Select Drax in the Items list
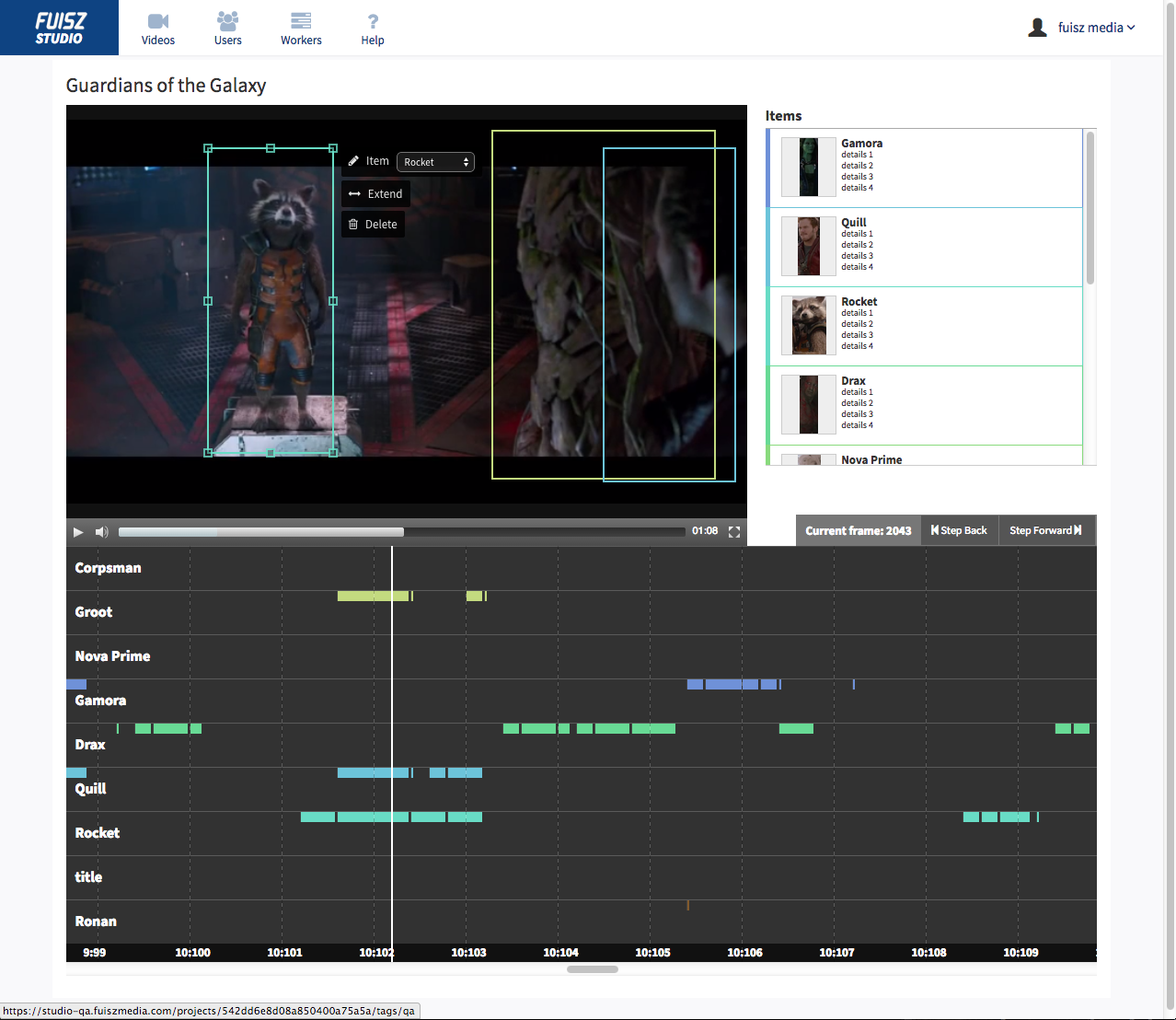This screenshot has width=1176, height=1020. point(853,381)
